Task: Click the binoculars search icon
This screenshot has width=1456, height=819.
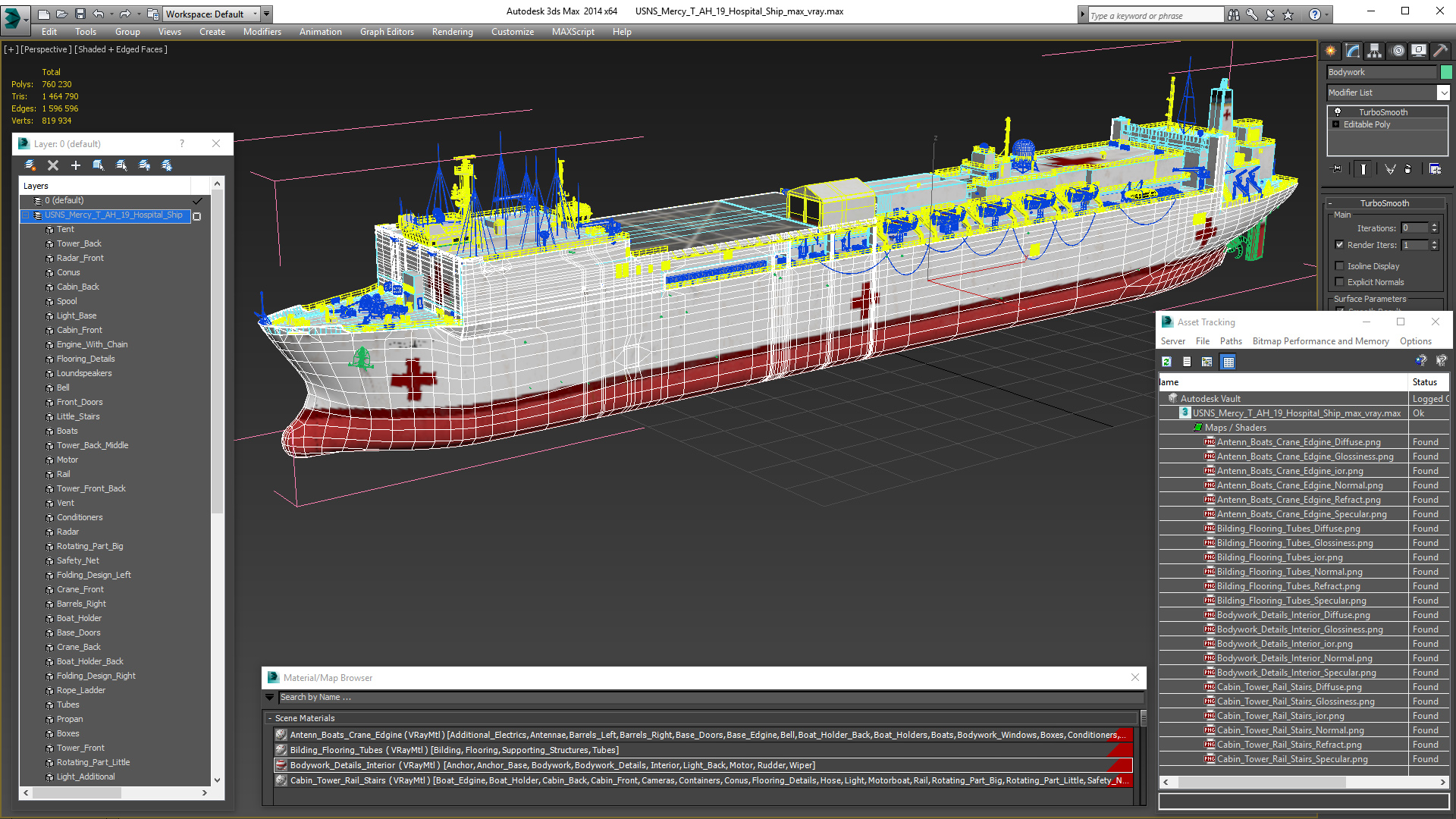Action: coord(1234,14)
